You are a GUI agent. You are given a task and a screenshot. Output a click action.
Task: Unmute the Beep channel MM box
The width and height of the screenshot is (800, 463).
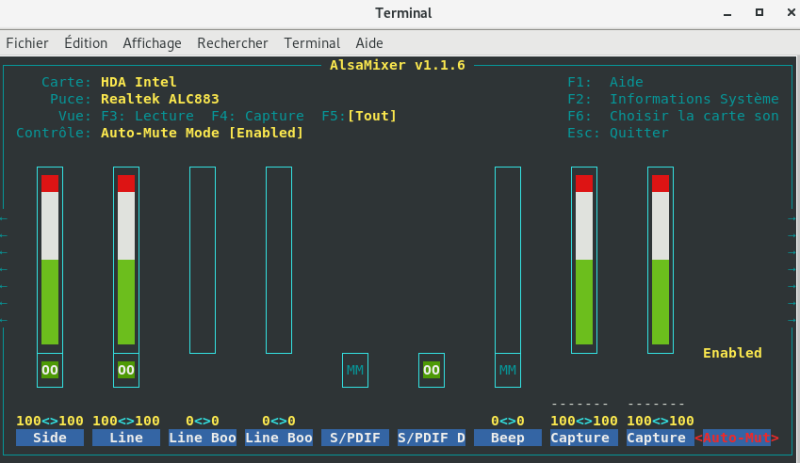pyautogui.click(x=508, y=370)
